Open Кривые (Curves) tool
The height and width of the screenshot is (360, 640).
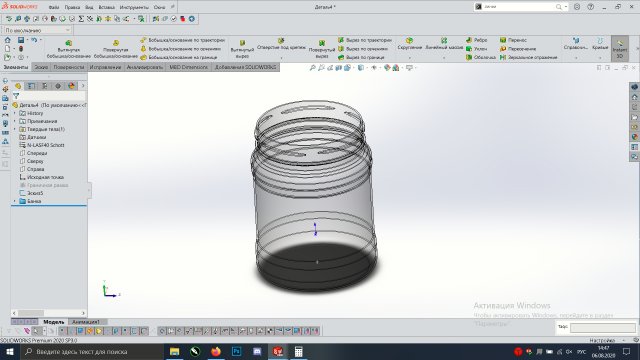click(600, 44)
